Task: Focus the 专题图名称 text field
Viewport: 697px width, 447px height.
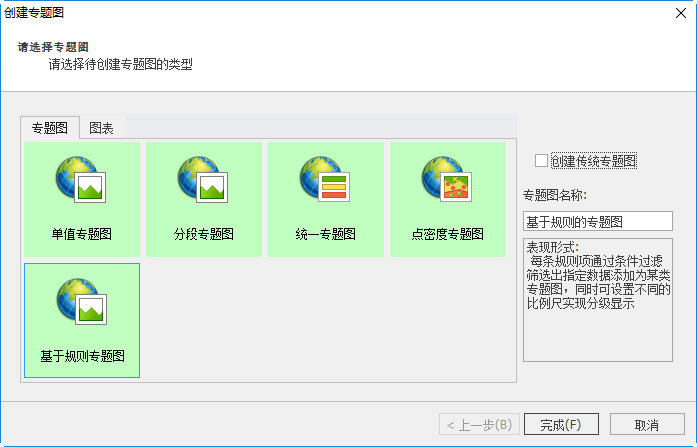Action: [x=597, y=221]
